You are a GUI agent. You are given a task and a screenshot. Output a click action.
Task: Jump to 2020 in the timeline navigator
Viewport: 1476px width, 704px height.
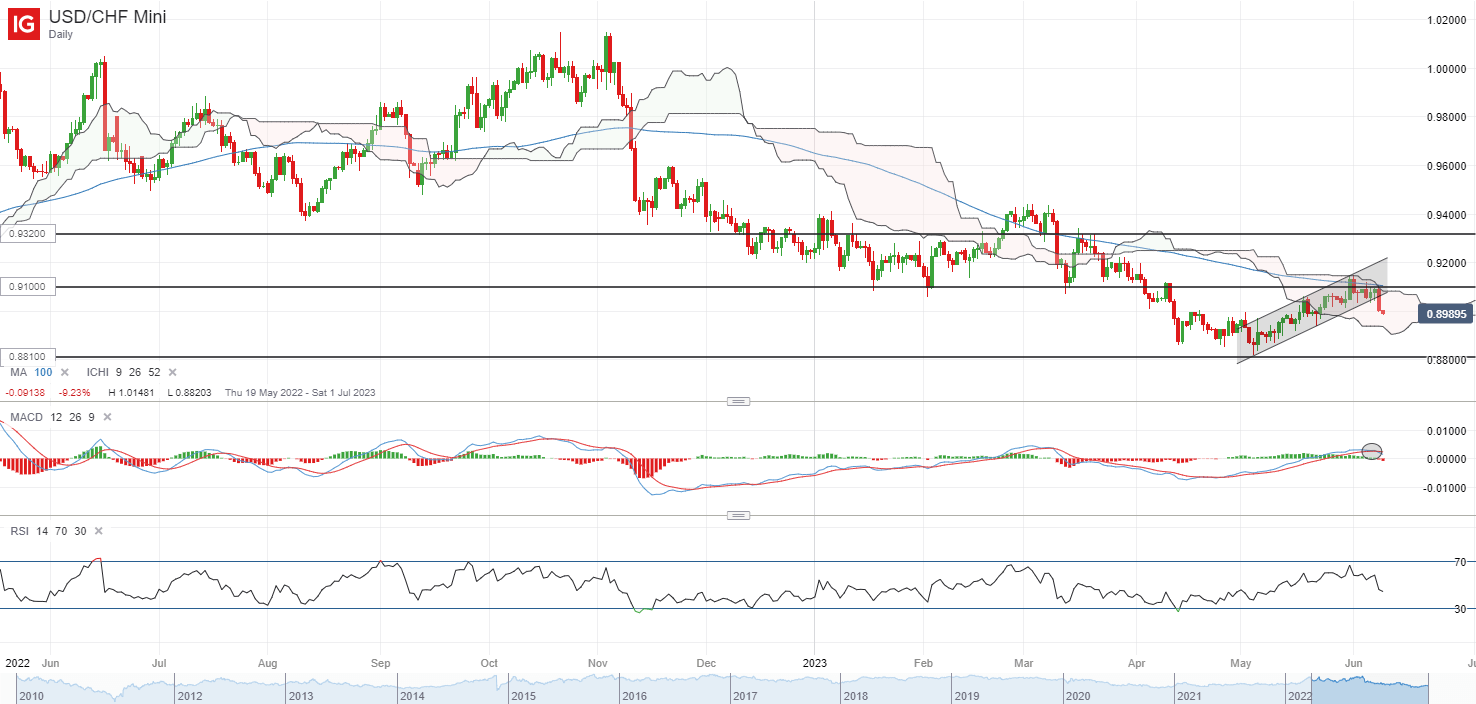pos(1078,694)
